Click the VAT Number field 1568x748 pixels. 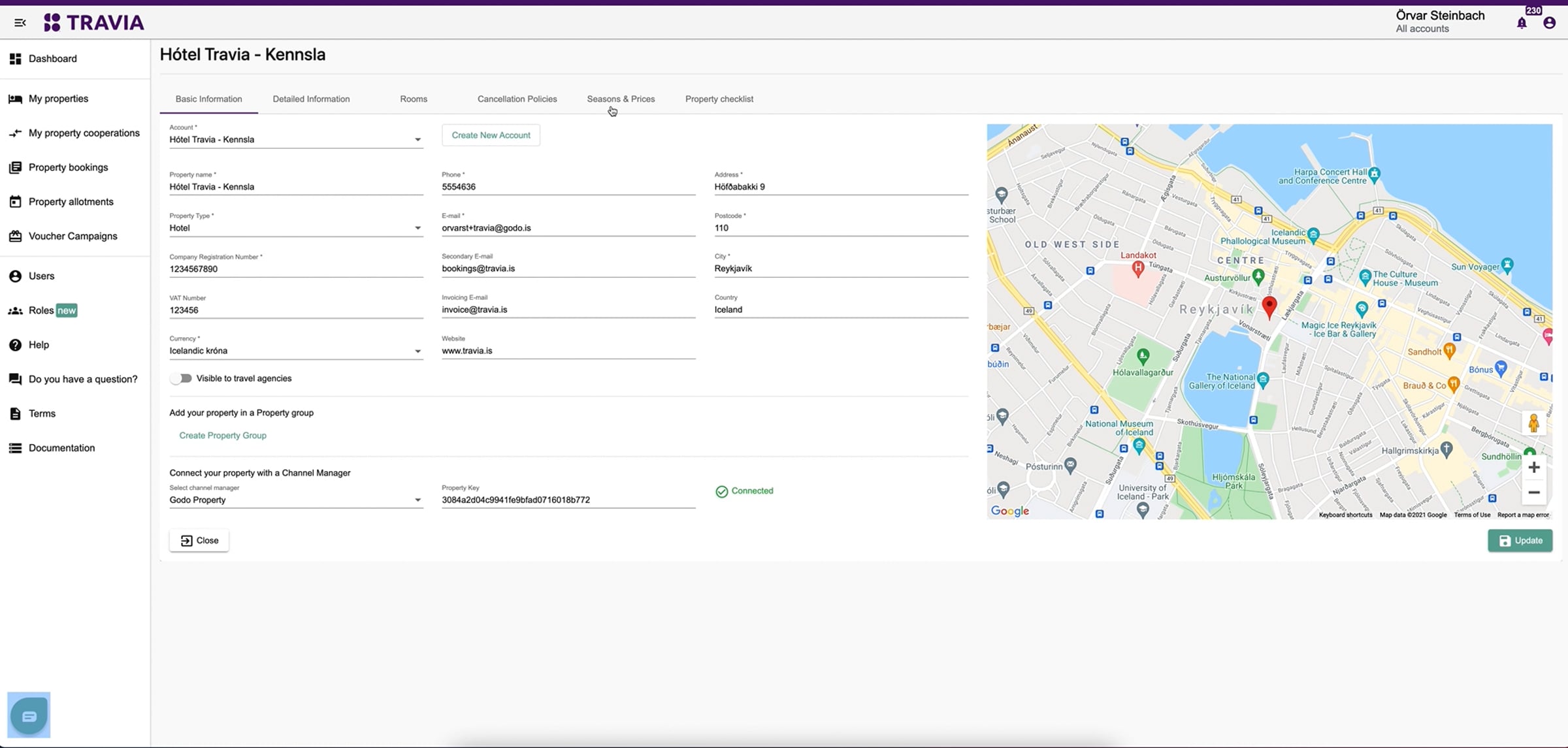click(296, 310)
